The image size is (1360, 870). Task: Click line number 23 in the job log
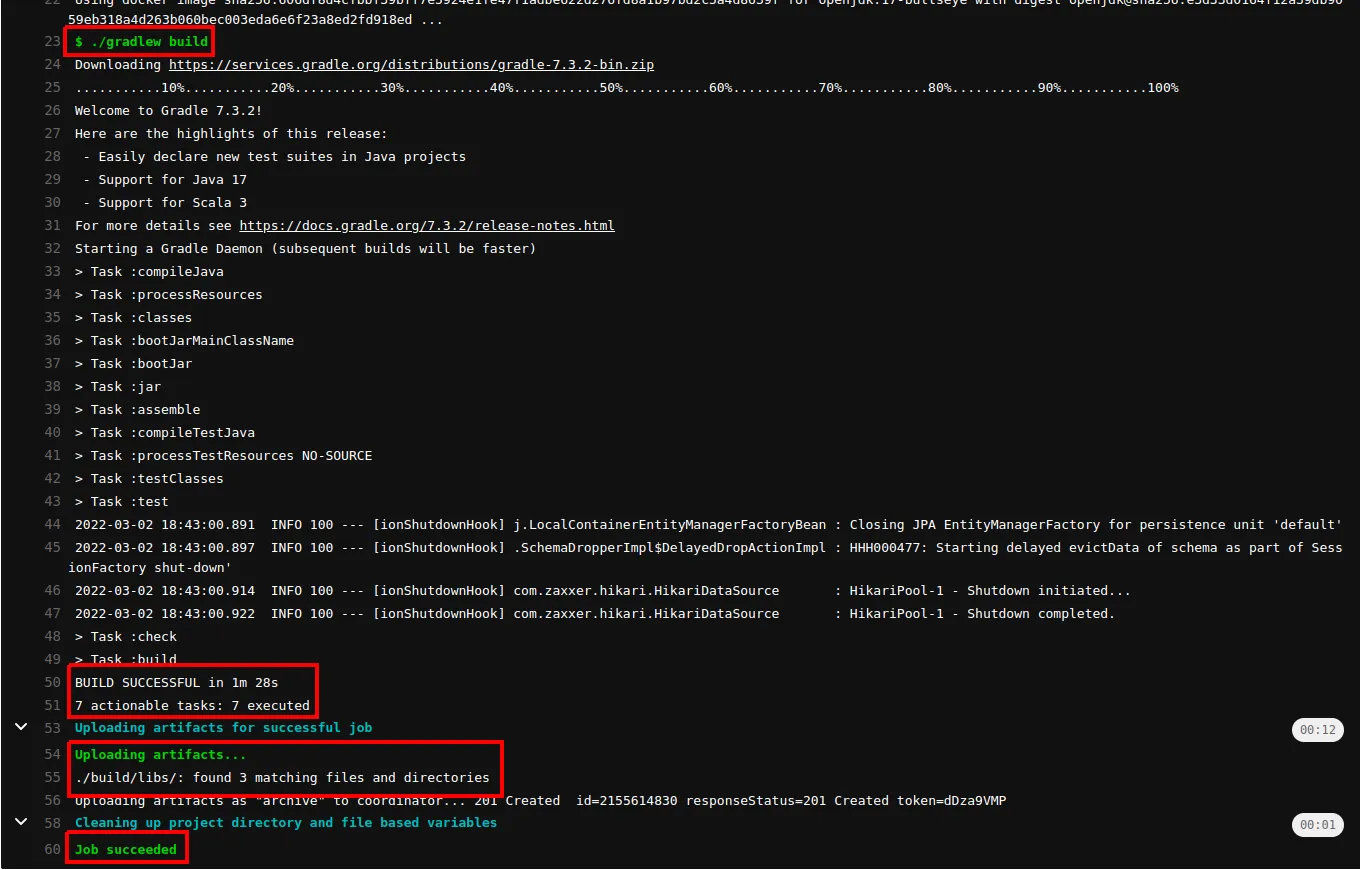tap(53, 42)
